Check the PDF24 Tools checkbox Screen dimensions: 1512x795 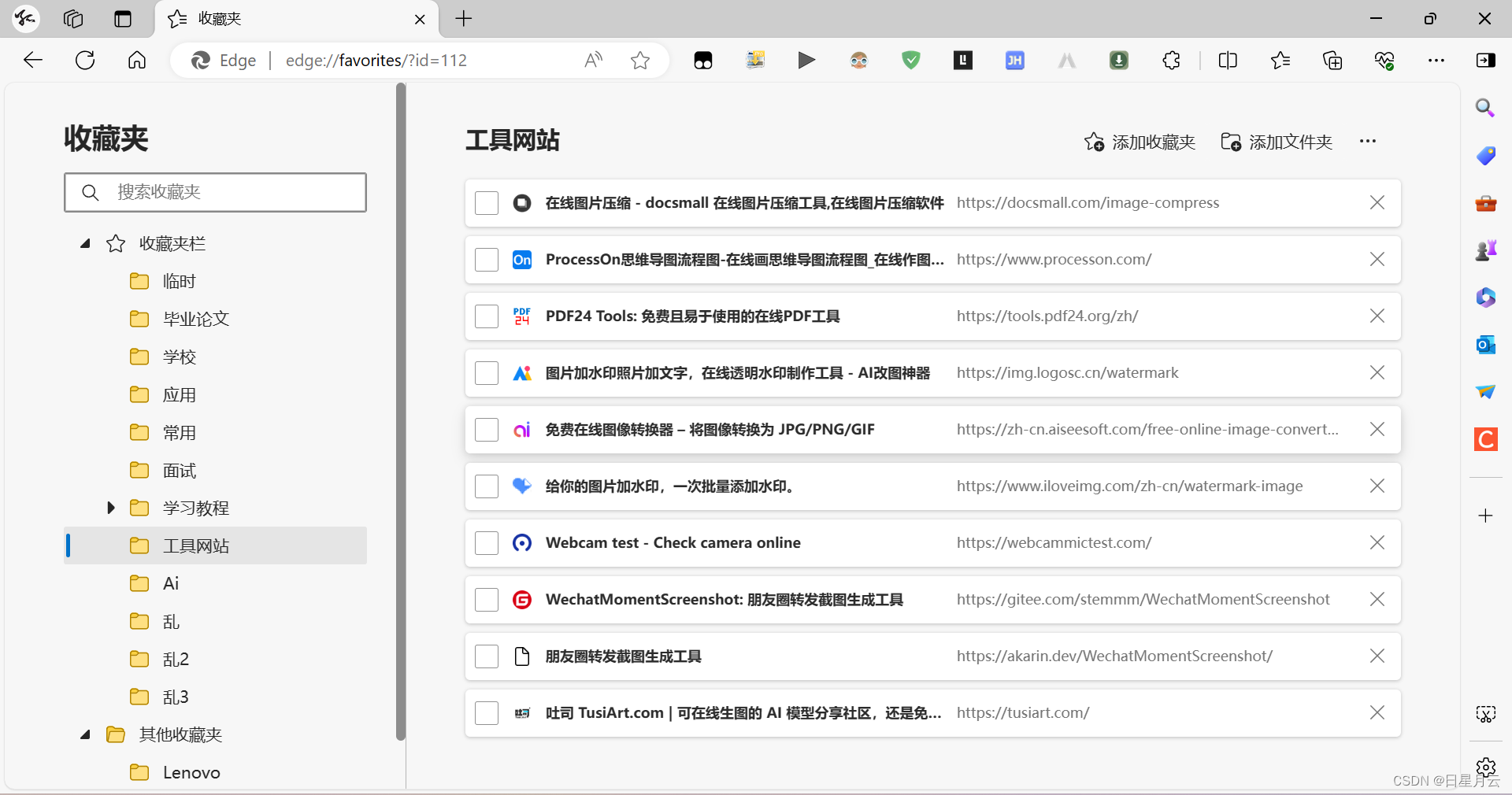486,316
